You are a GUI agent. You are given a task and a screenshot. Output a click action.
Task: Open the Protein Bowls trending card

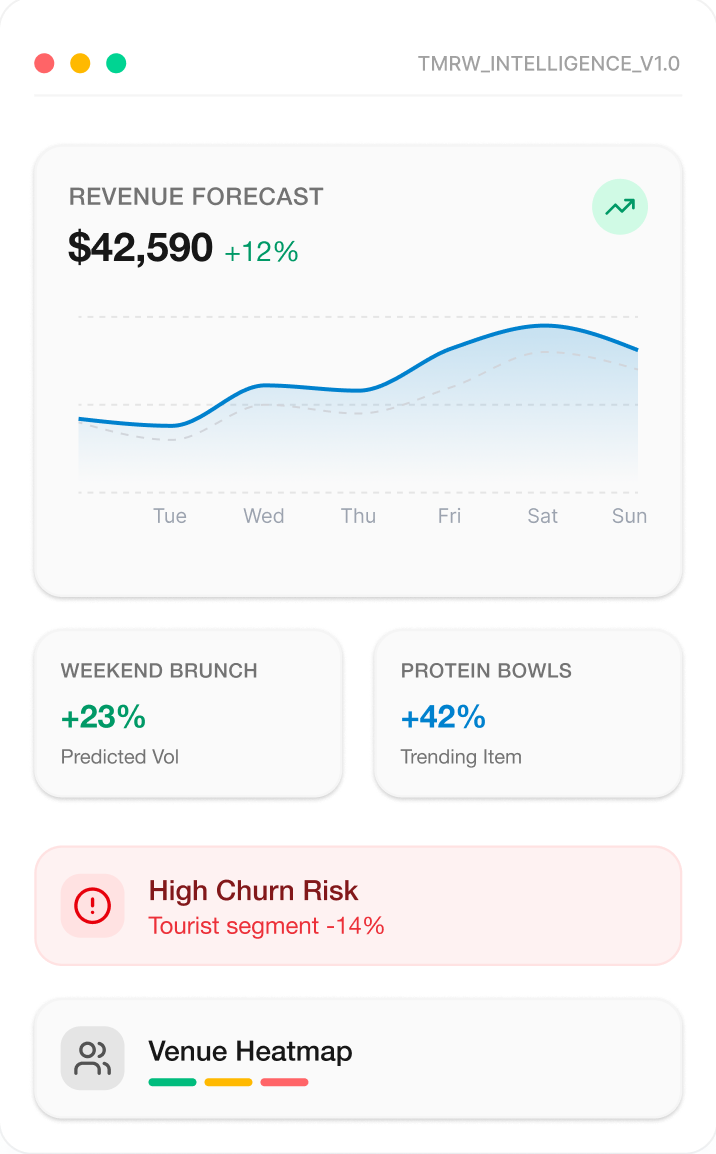528,713
